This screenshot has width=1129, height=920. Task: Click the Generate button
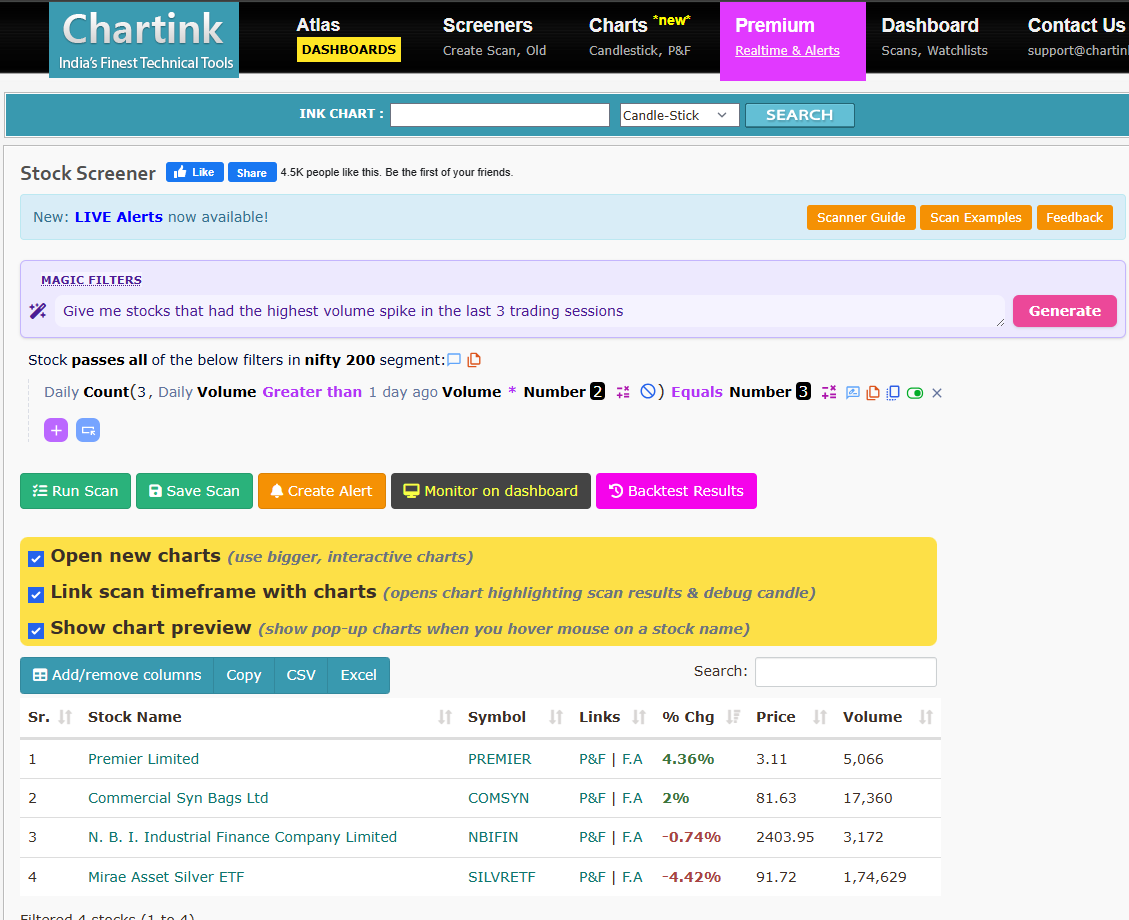(x=1064, y=310)
